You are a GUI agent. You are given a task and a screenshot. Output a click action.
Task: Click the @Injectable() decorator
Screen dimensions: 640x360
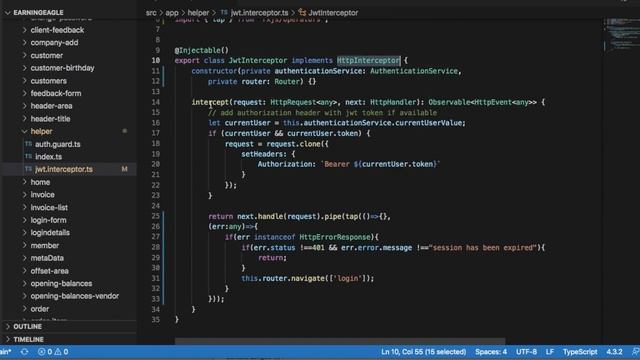202,50
